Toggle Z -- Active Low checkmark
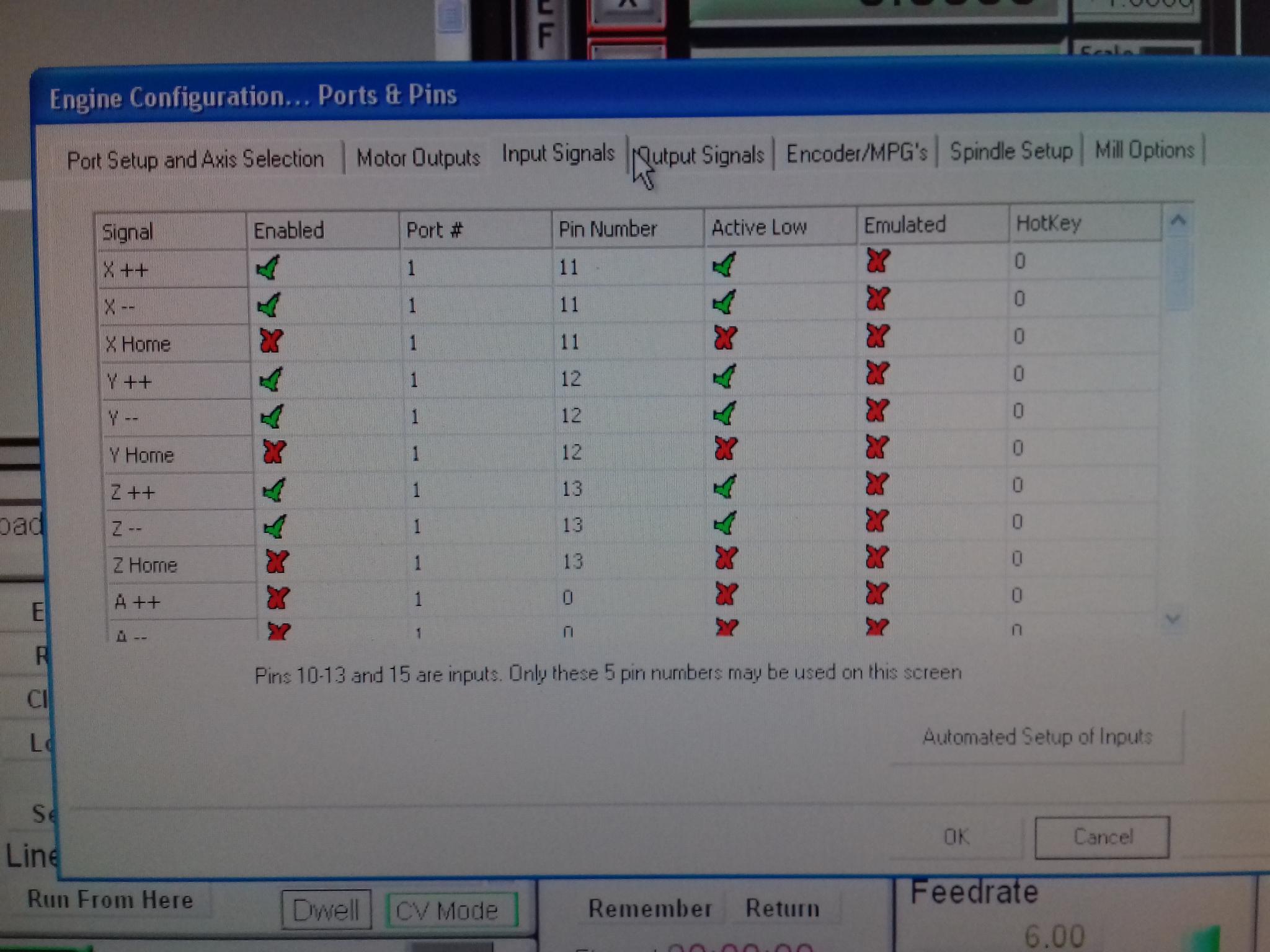1270x952 pixels. pos(725,523)
